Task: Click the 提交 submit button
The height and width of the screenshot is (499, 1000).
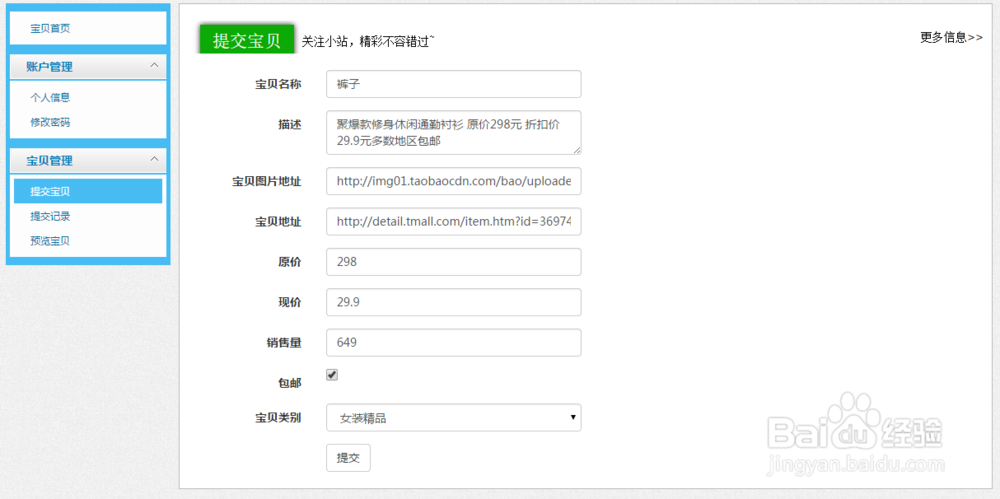Action: tap(348, 458)
